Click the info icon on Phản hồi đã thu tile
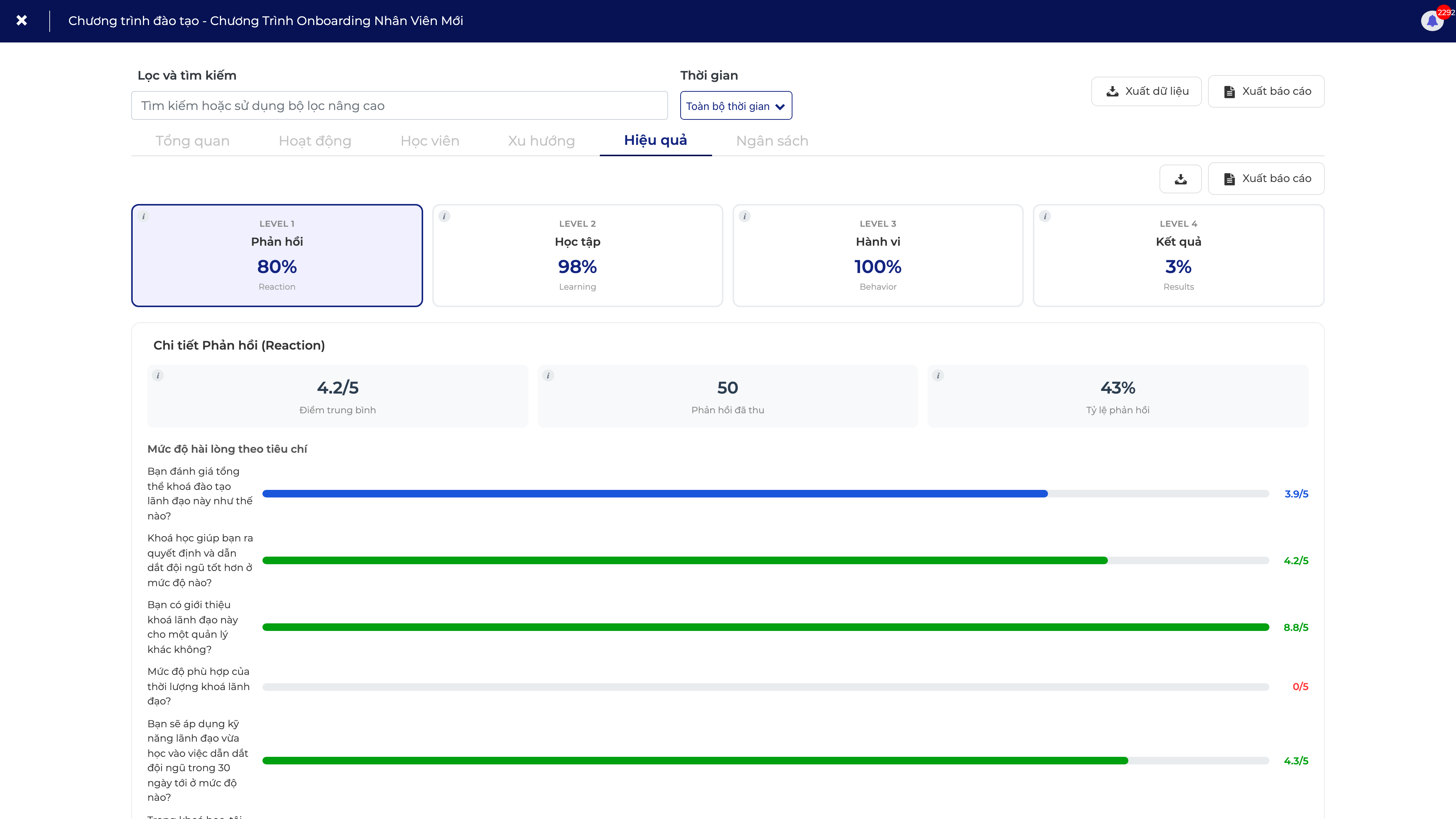The image size is (1456, 819). [x=548, y=375]
